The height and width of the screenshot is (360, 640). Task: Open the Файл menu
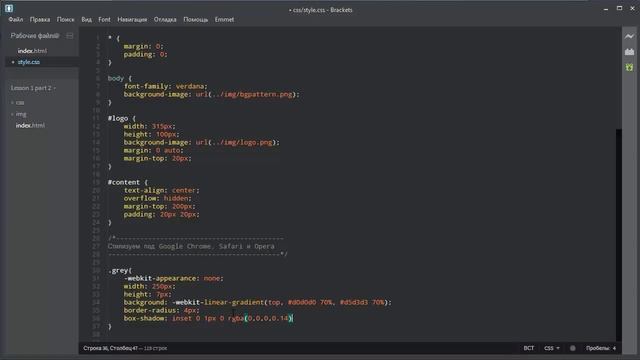(16, 20)
